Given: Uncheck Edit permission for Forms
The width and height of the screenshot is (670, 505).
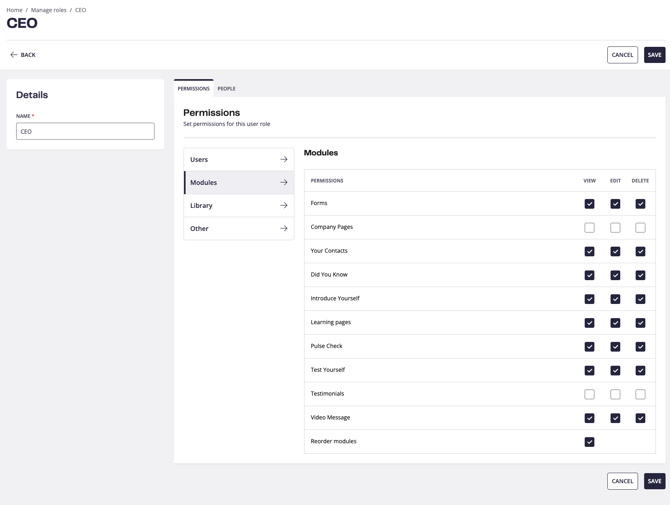Looking at the screenshot, I should pyautogui.click(x=615, y=204).
